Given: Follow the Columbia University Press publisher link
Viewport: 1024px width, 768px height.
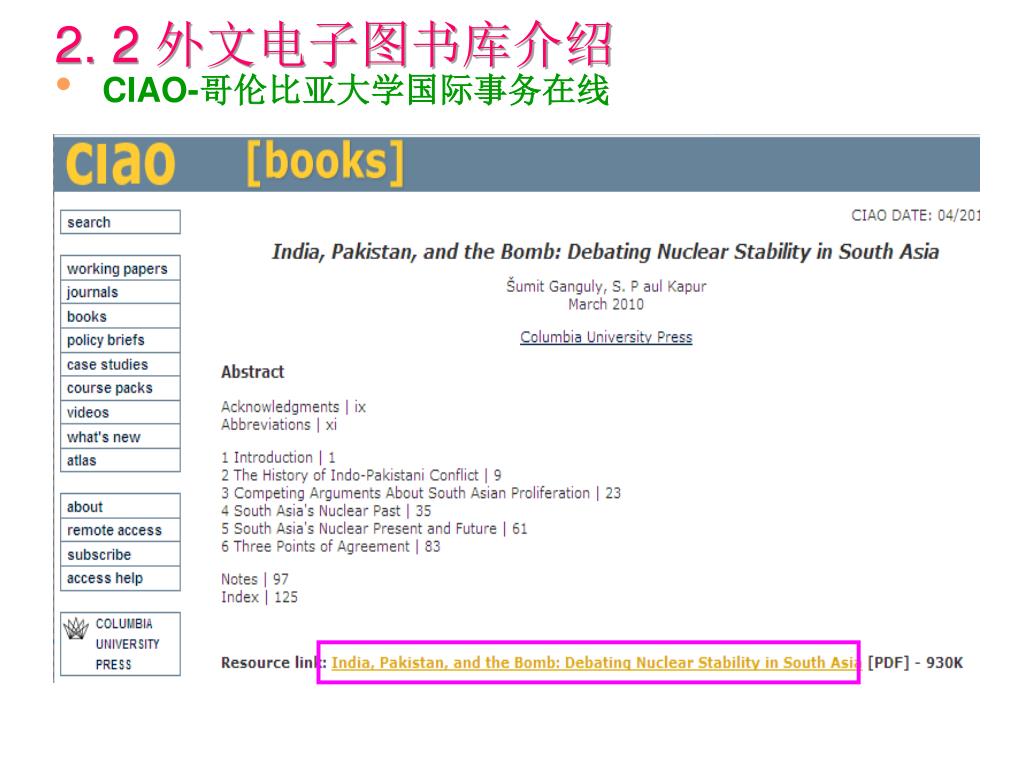Looking at the screenshot, I should tap(606, 337).
